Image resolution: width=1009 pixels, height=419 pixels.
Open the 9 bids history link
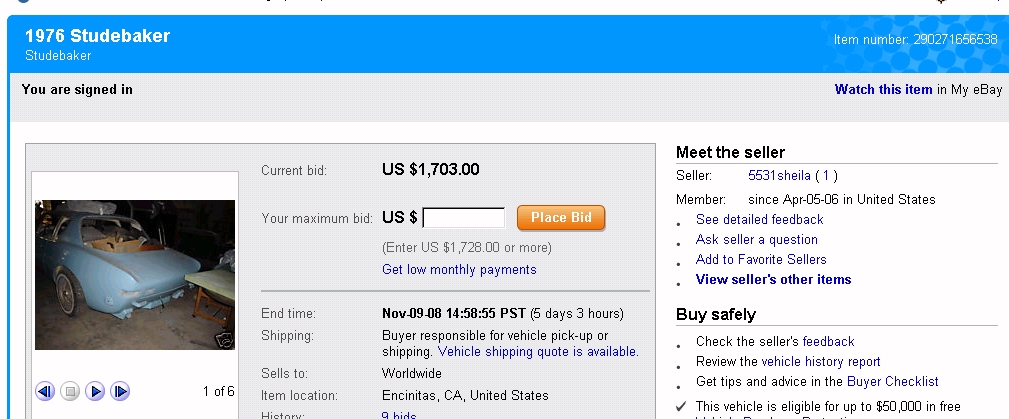pyautogui.click(x=400, y=416)
